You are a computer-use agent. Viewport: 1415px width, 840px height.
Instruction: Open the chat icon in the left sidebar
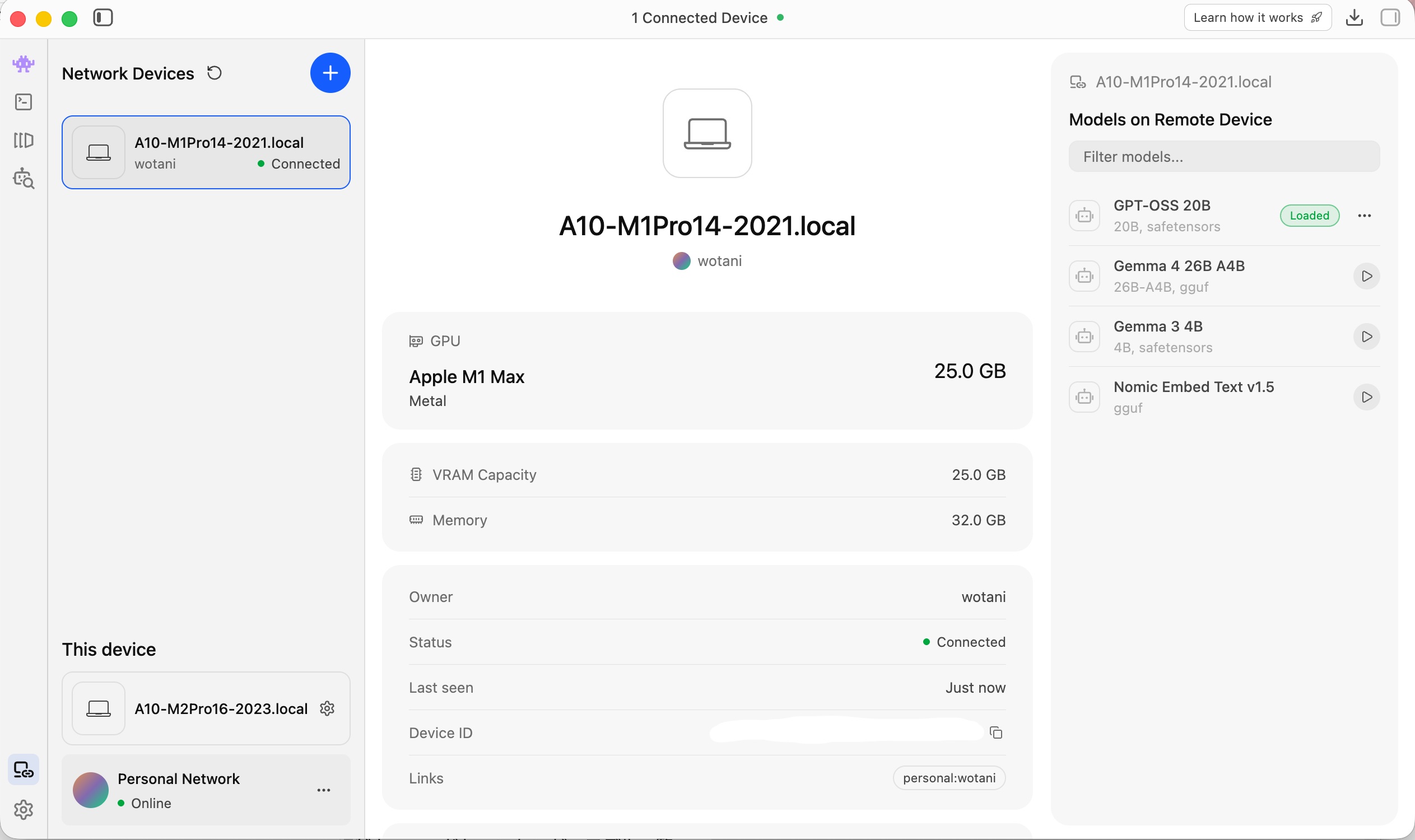(x=23, y=63)
